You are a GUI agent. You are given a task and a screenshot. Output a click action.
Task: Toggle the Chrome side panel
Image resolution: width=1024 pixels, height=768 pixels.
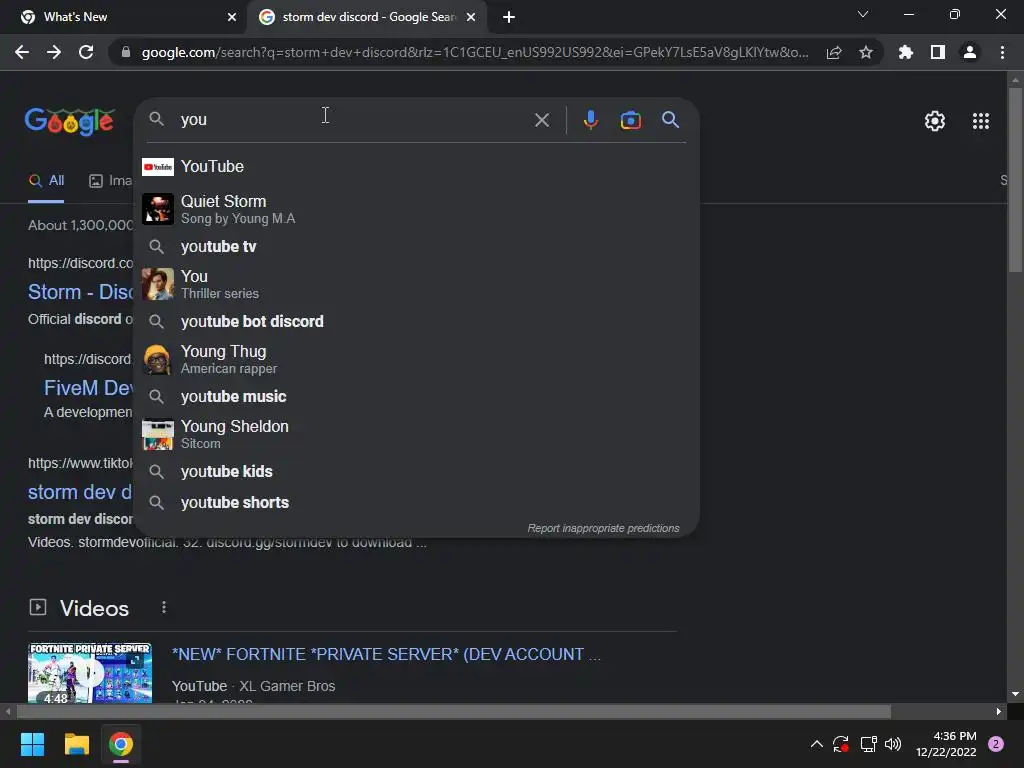pyautogui.click(x=938, y=52)
